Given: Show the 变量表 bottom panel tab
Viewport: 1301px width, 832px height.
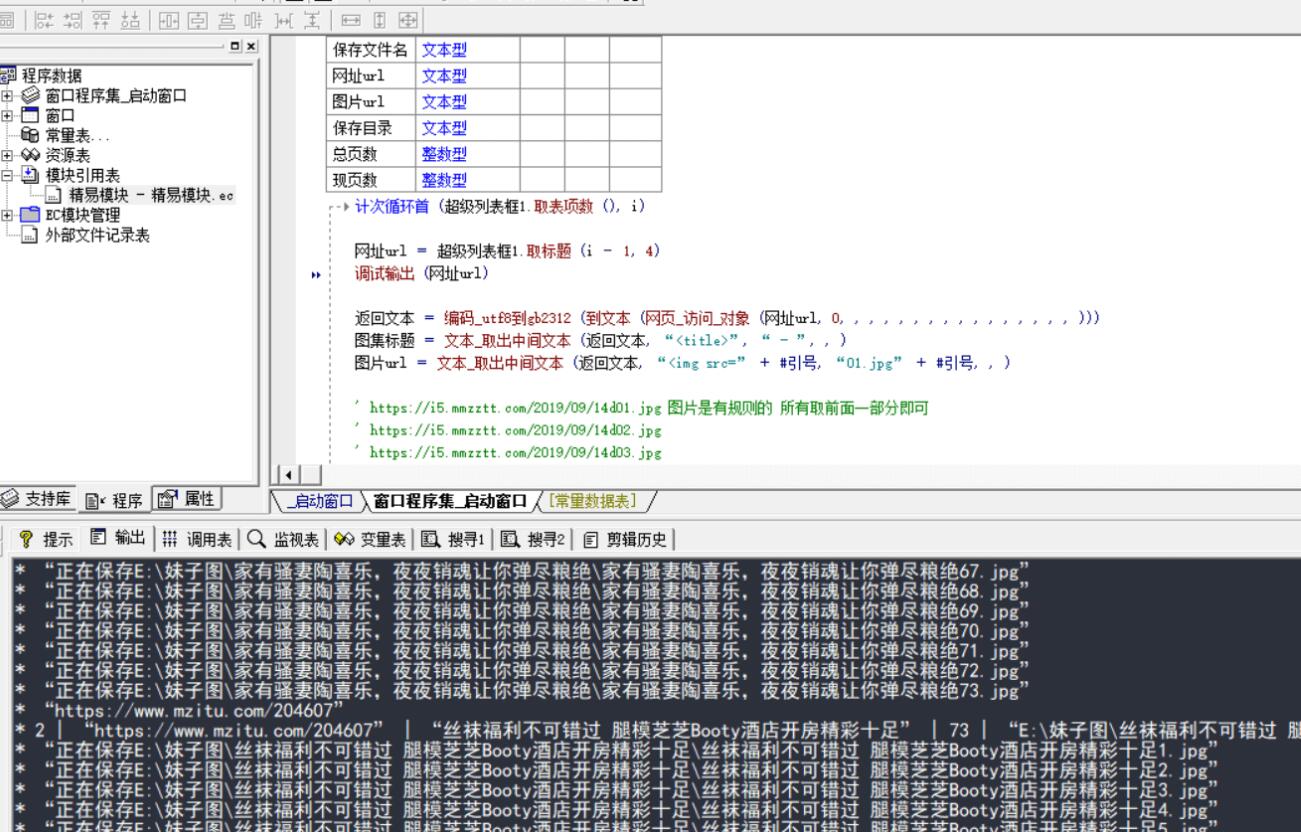Looking at the screenshot, I should coord(369,541).
